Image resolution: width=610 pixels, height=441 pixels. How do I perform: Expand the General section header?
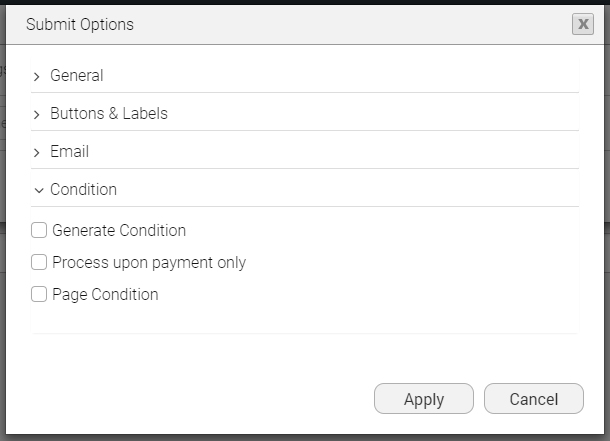[77, 76]
